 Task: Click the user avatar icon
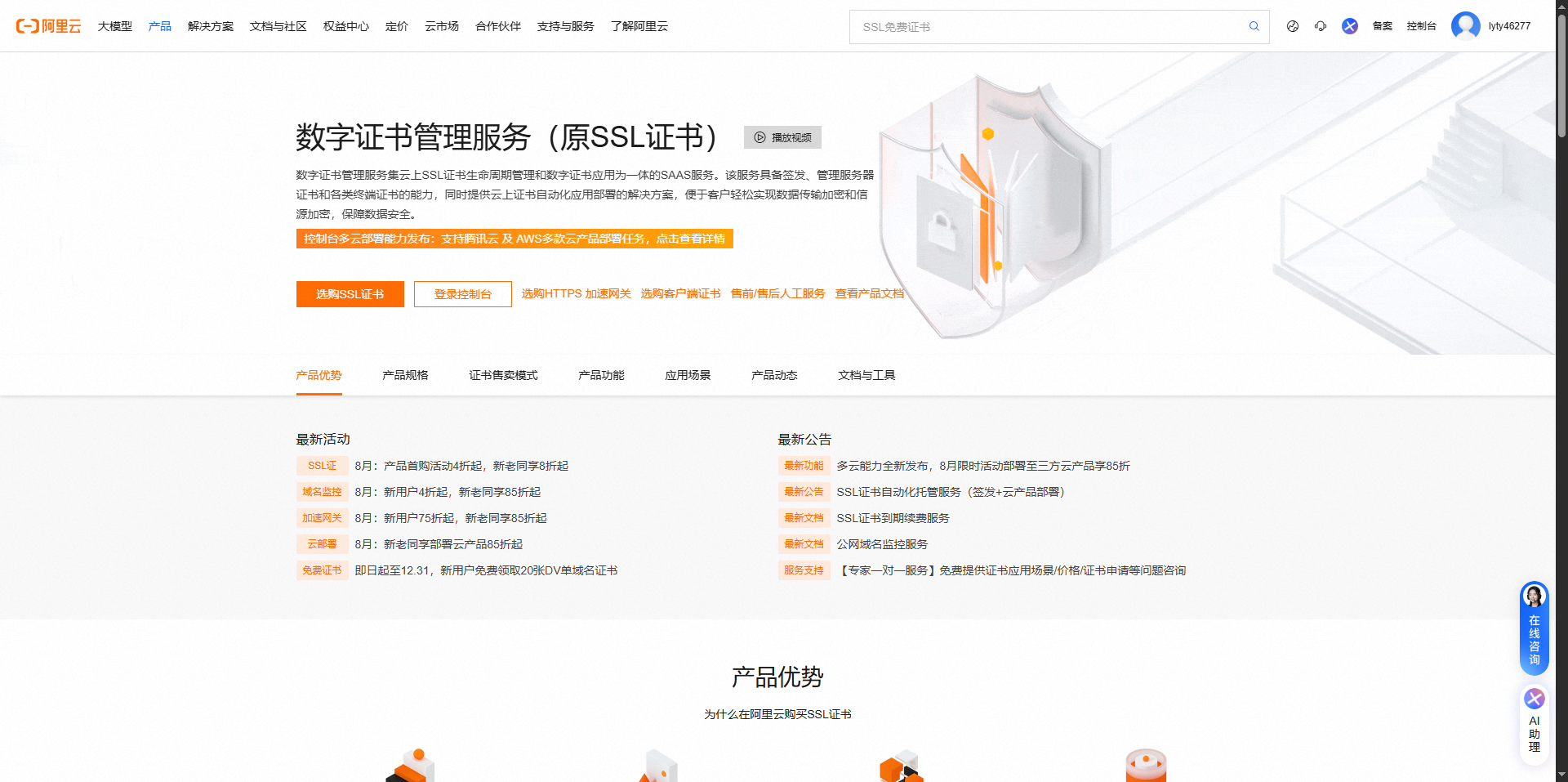(1466, 26)
